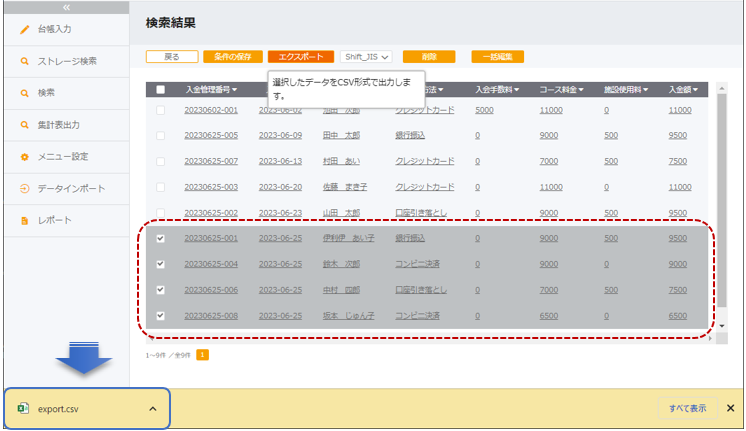Click the scrollbar up arrow of the table

(x=722, y=88)
